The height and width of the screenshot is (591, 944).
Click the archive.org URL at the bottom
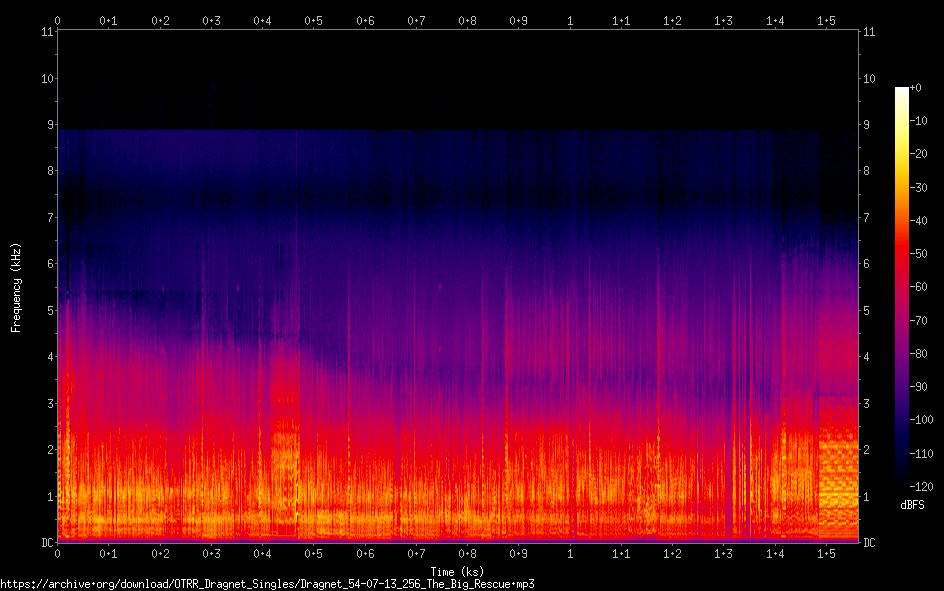coord(267,583)
